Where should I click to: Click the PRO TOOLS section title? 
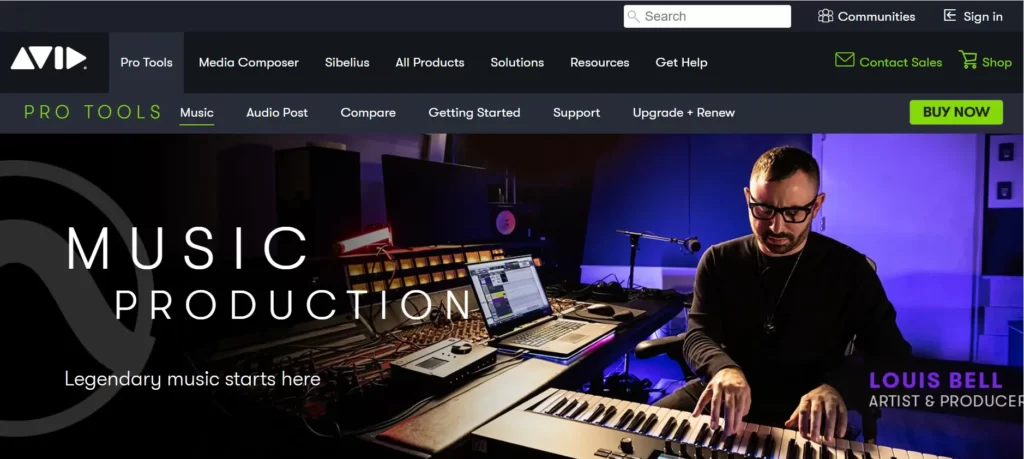[93, 112]
